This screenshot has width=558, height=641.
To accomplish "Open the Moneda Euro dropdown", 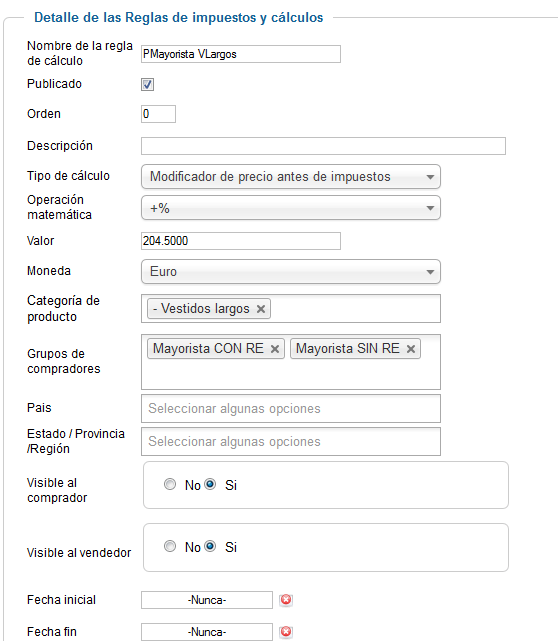I will tap(291, 271).
